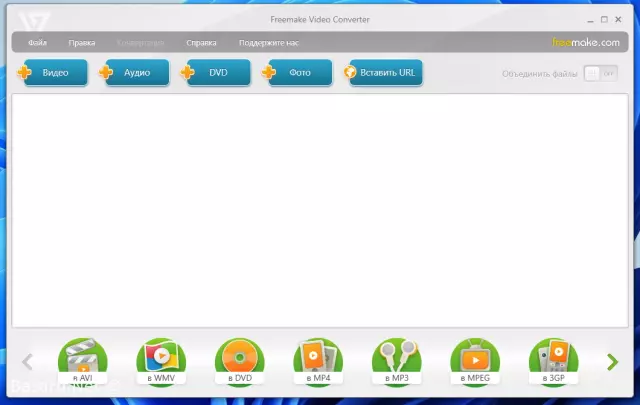The height and width of the screenshot is (405, 640).
Task: Show more formats with right green arrow
Action: pos(612,362)
